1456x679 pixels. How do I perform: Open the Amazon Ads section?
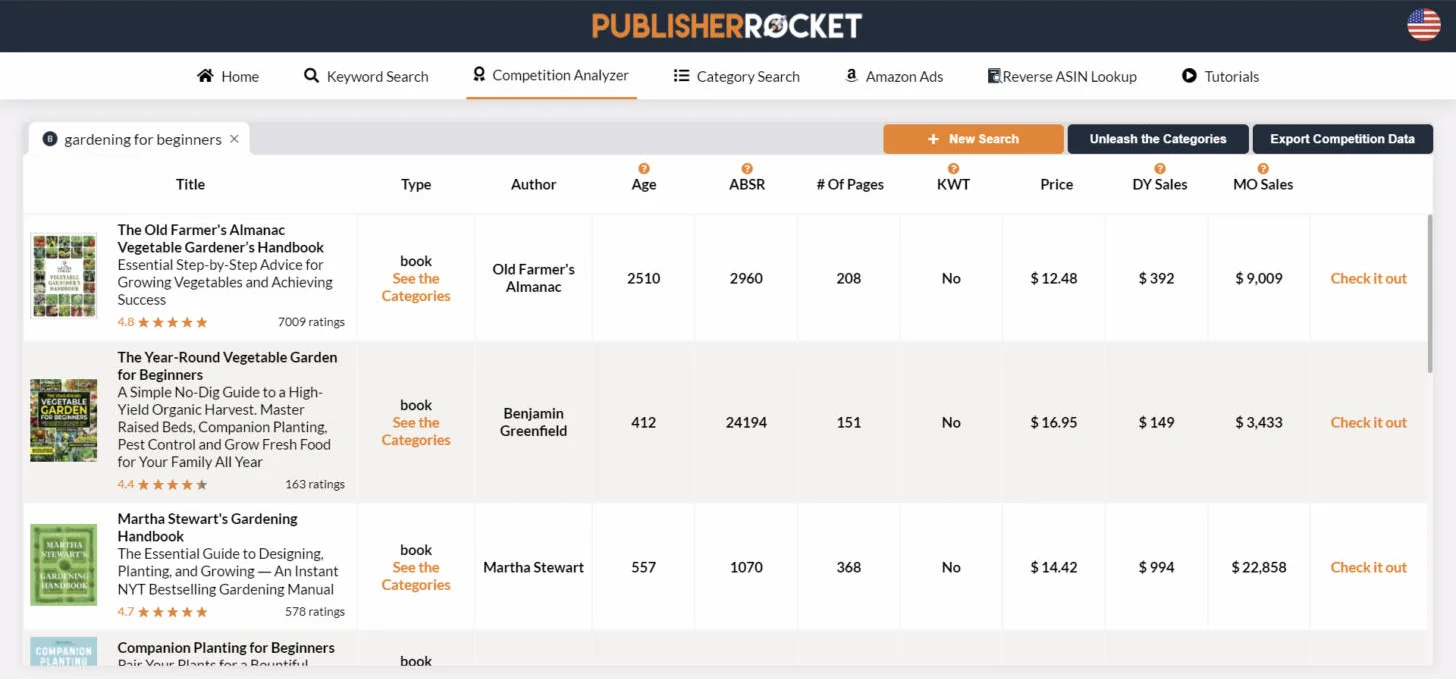894,76
